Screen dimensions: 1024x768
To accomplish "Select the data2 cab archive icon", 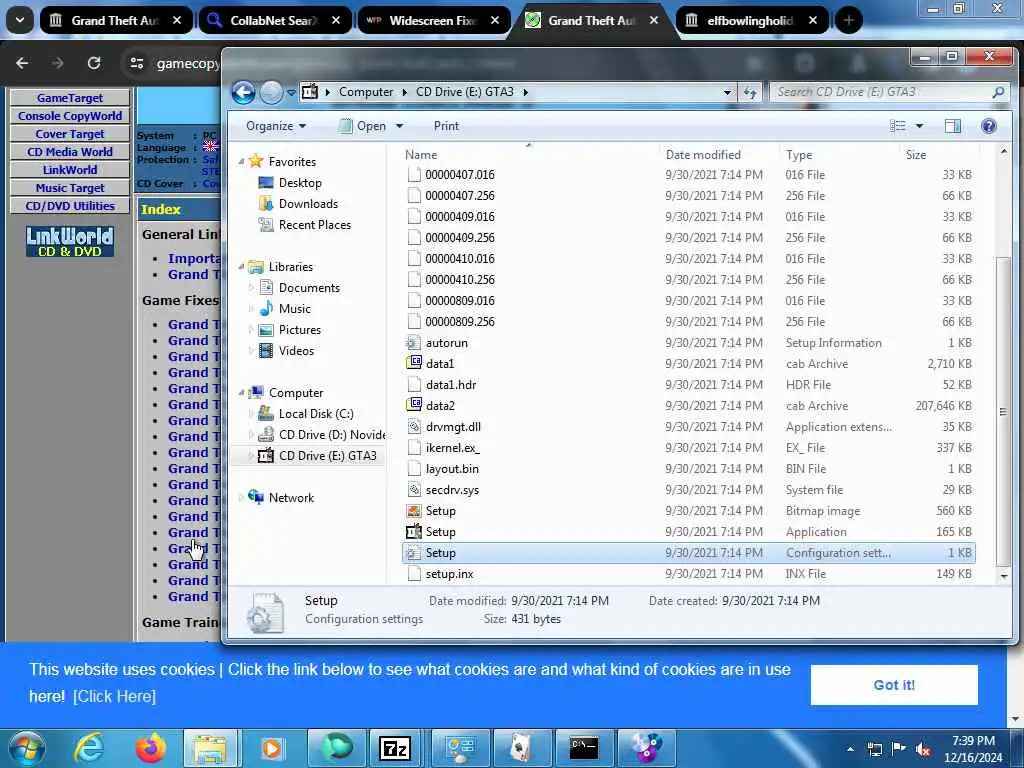I will 413,405.
